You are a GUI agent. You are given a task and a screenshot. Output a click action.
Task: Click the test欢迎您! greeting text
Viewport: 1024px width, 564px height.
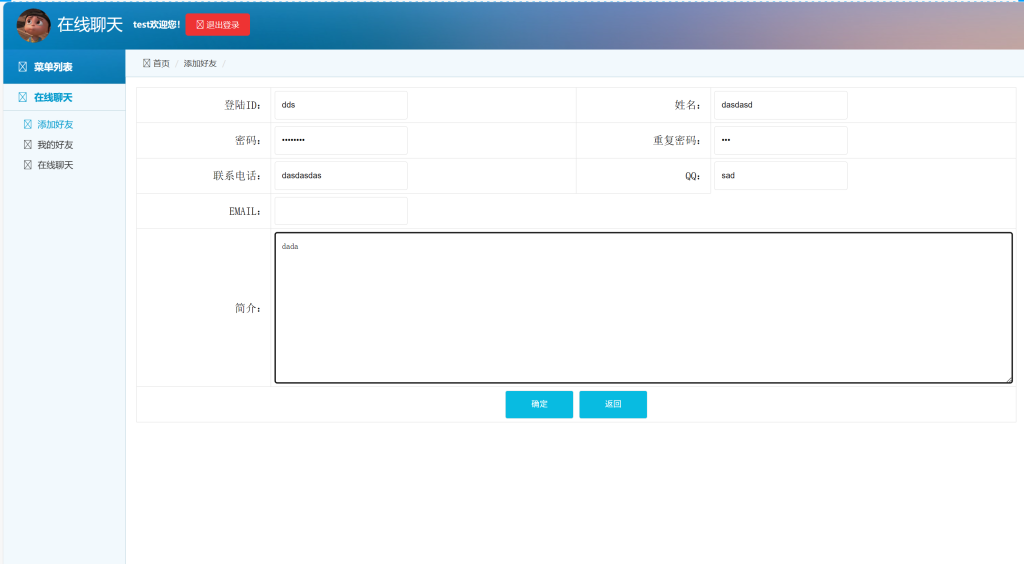(x=157, y=25)
